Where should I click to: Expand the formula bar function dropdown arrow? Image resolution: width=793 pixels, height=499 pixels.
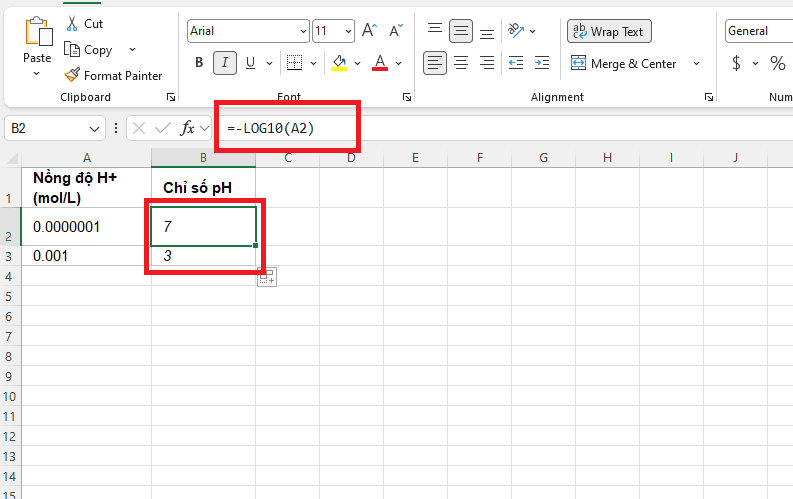tap(204, 128)
